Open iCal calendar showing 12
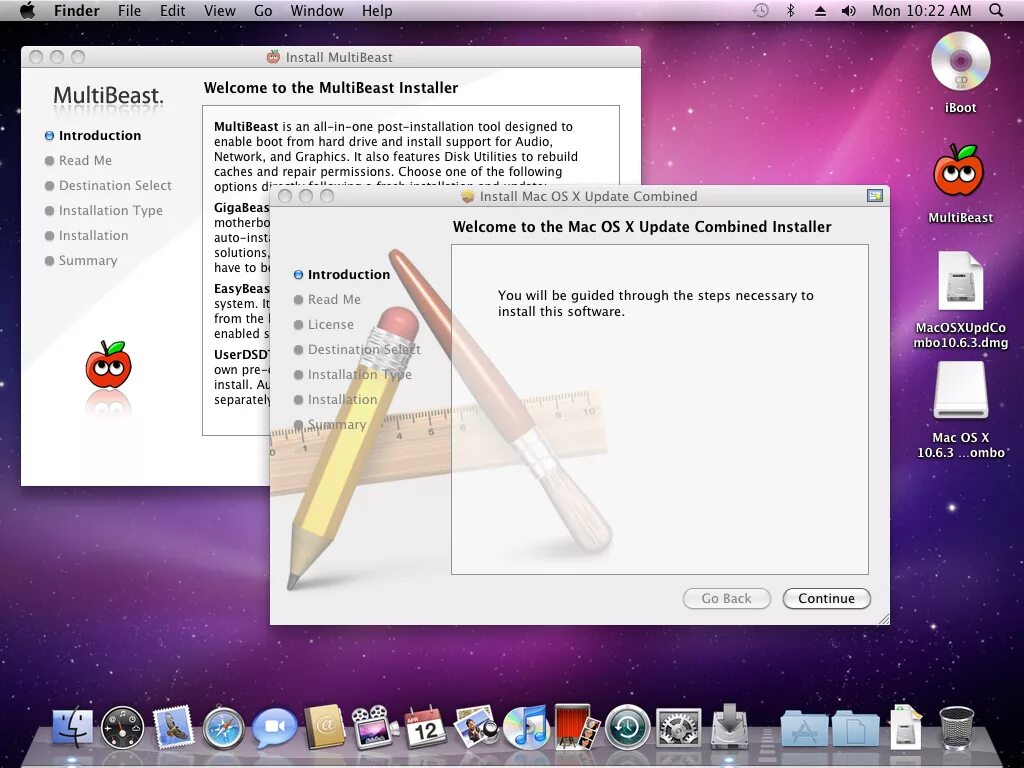The height and width of the screenshot is (768, 1024). (425, 727)
